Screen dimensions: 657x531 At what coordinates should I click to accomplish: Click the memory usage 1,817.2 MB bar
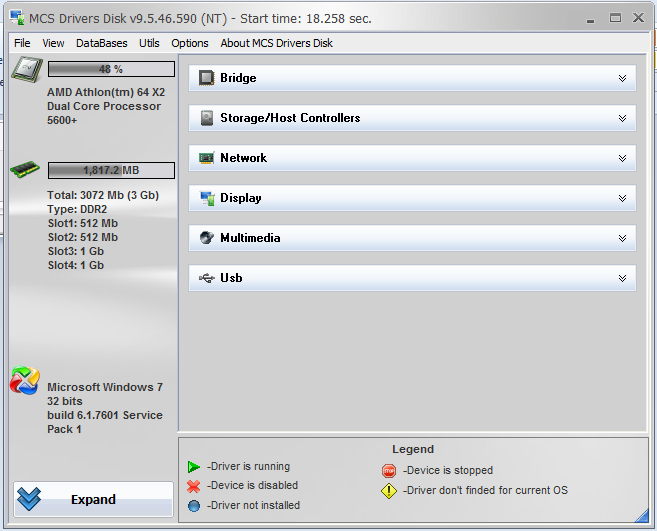(x=111, y=170)
